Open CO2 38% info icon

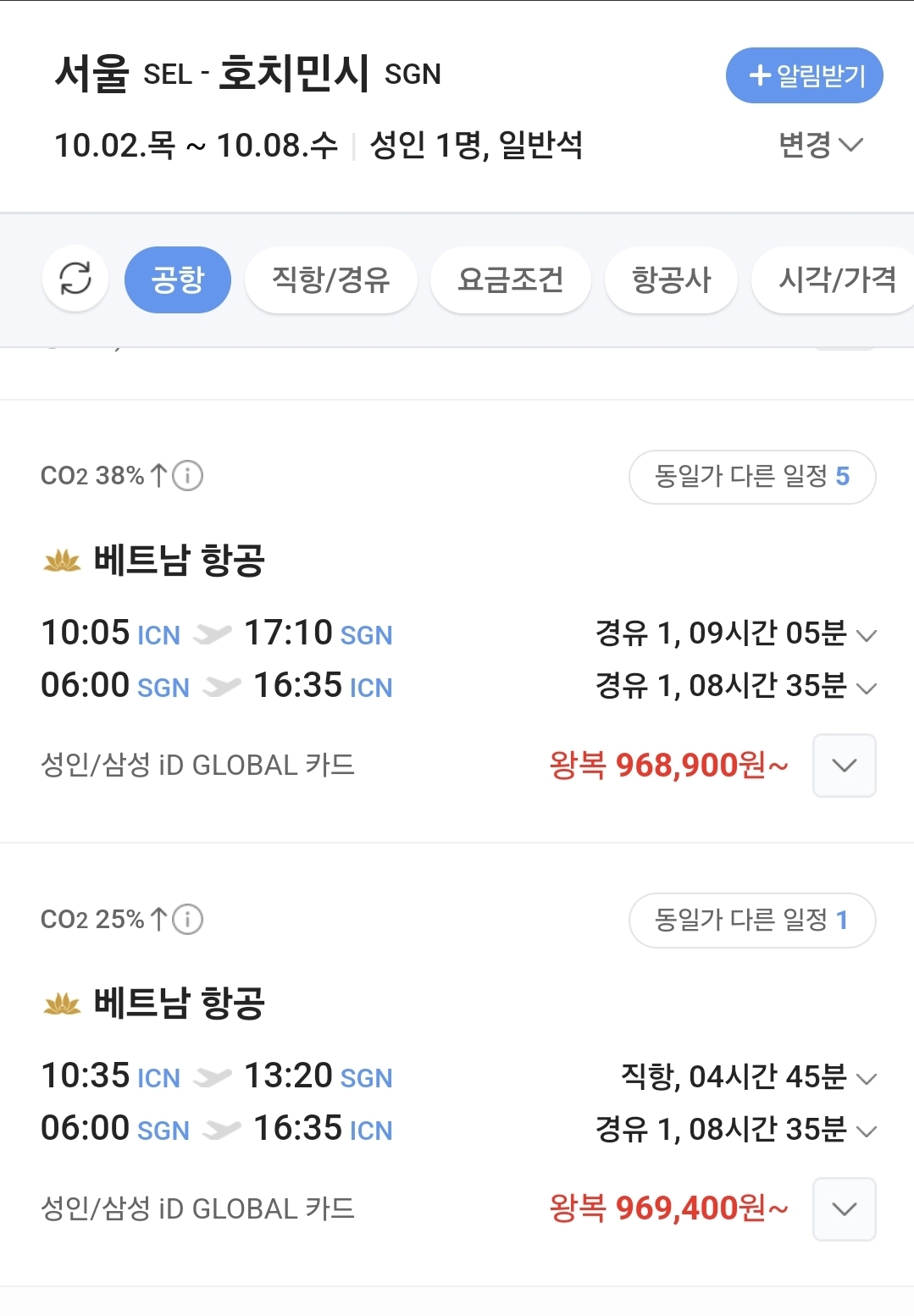(x=188, y=476)
